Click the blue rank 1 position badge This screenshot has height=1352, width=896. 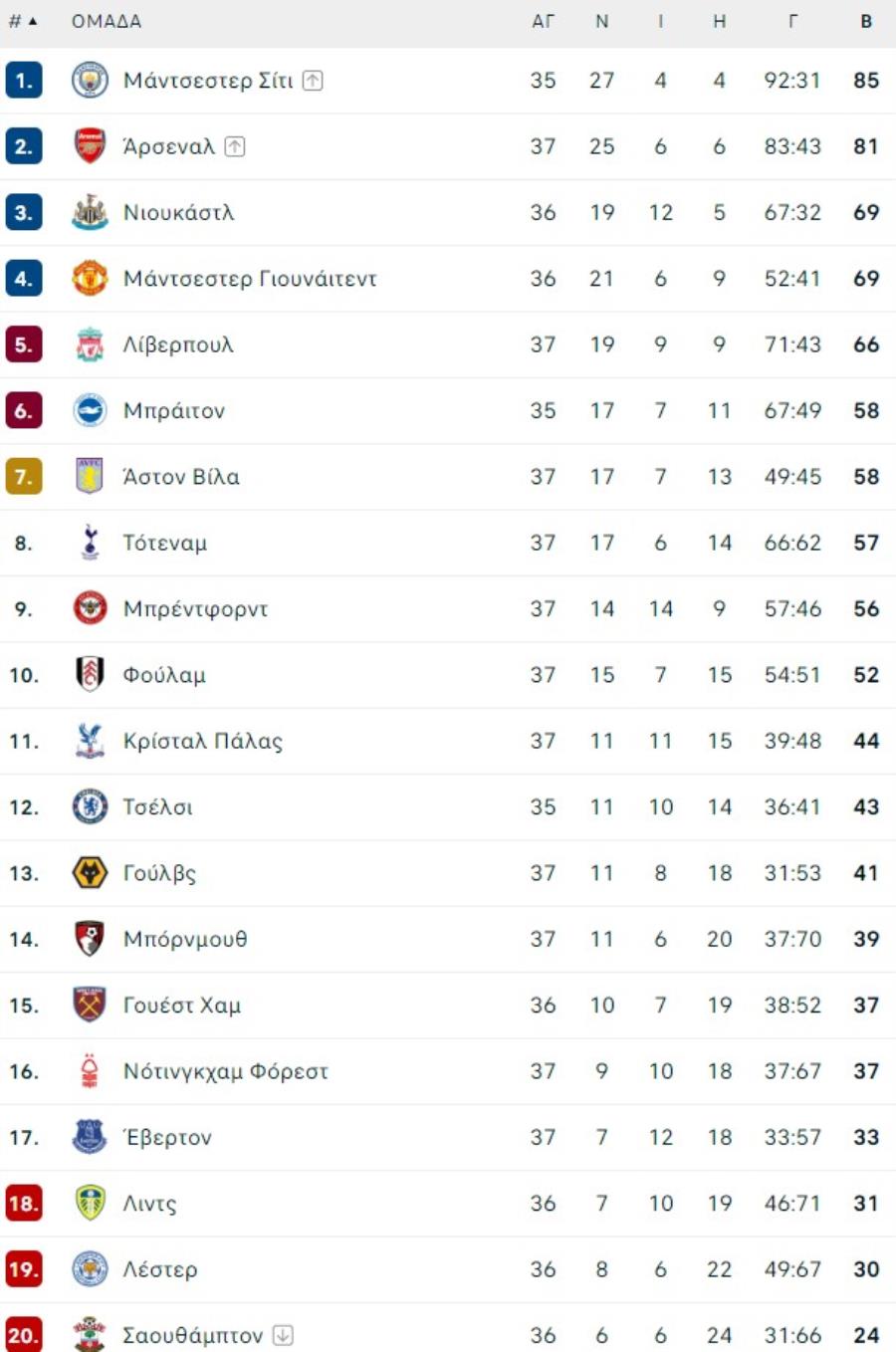tap(24, 81)
